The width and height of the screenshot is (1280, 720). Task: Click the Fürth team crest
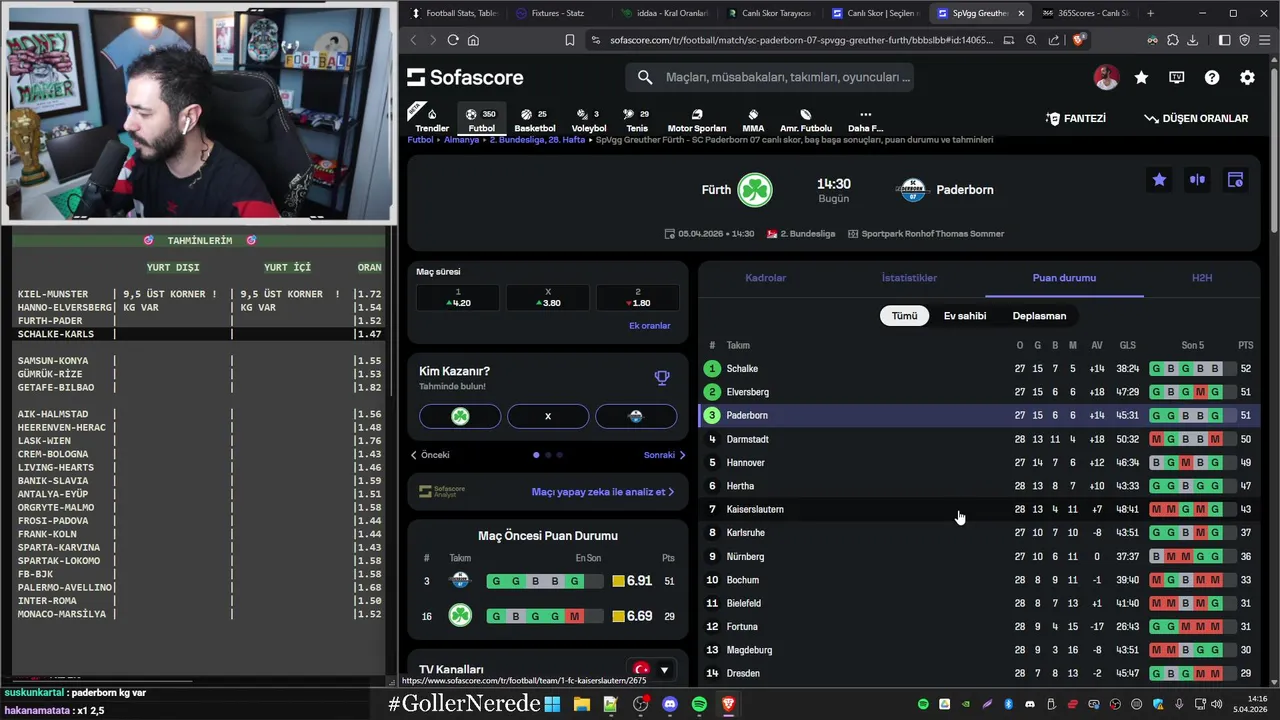(755, 190)
